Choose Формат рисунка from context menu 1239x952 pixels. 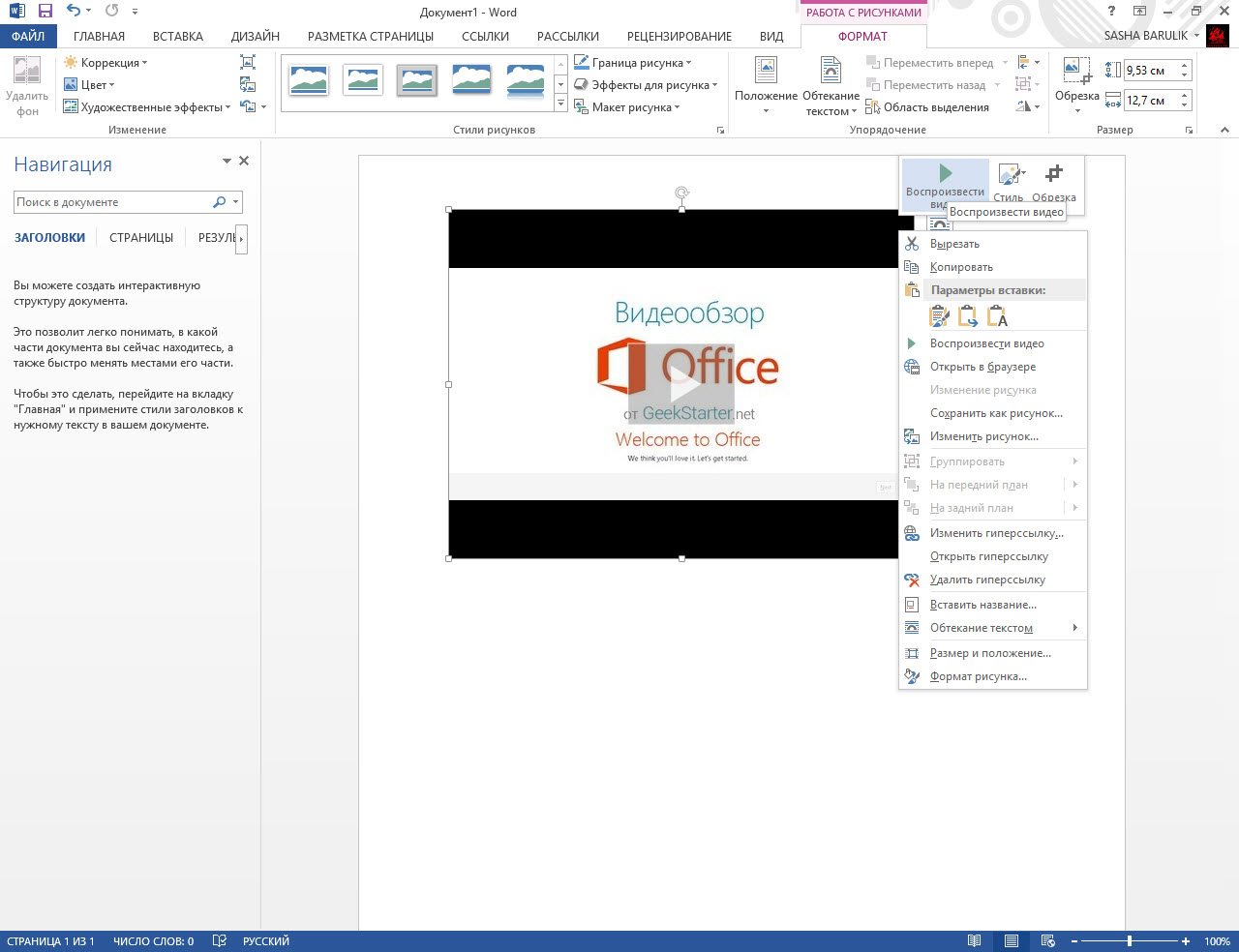click(x=993, y=676)
